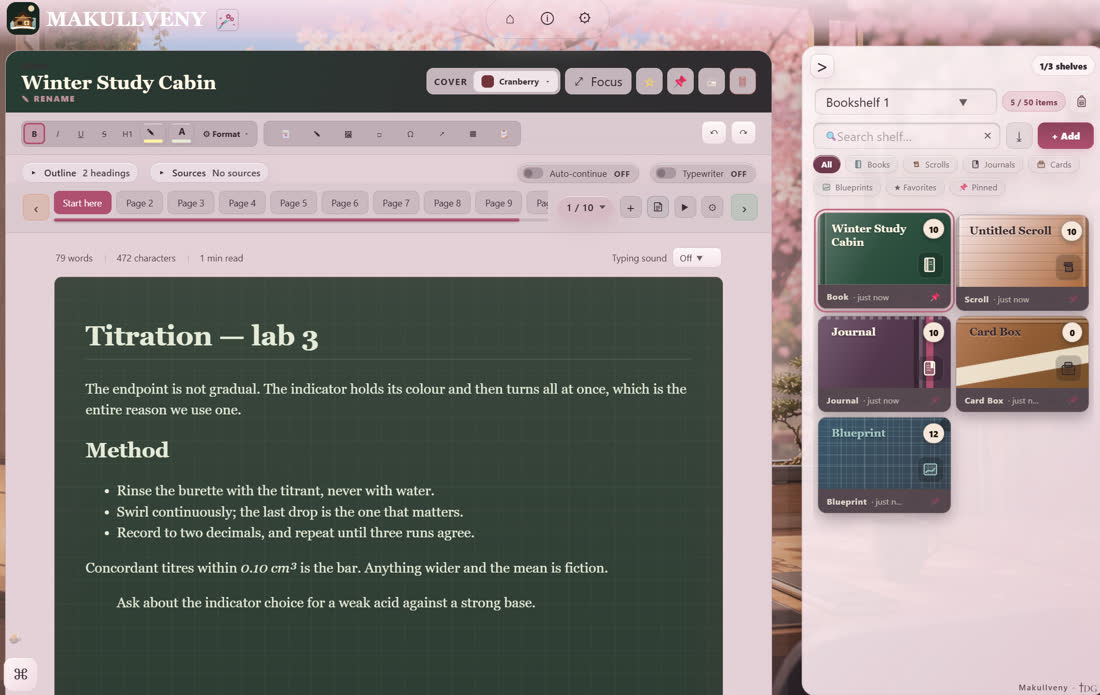Filter shelf to All items
Viewport: 1100px width, 695px height.
pyautogui.click(x=826, y=165)
